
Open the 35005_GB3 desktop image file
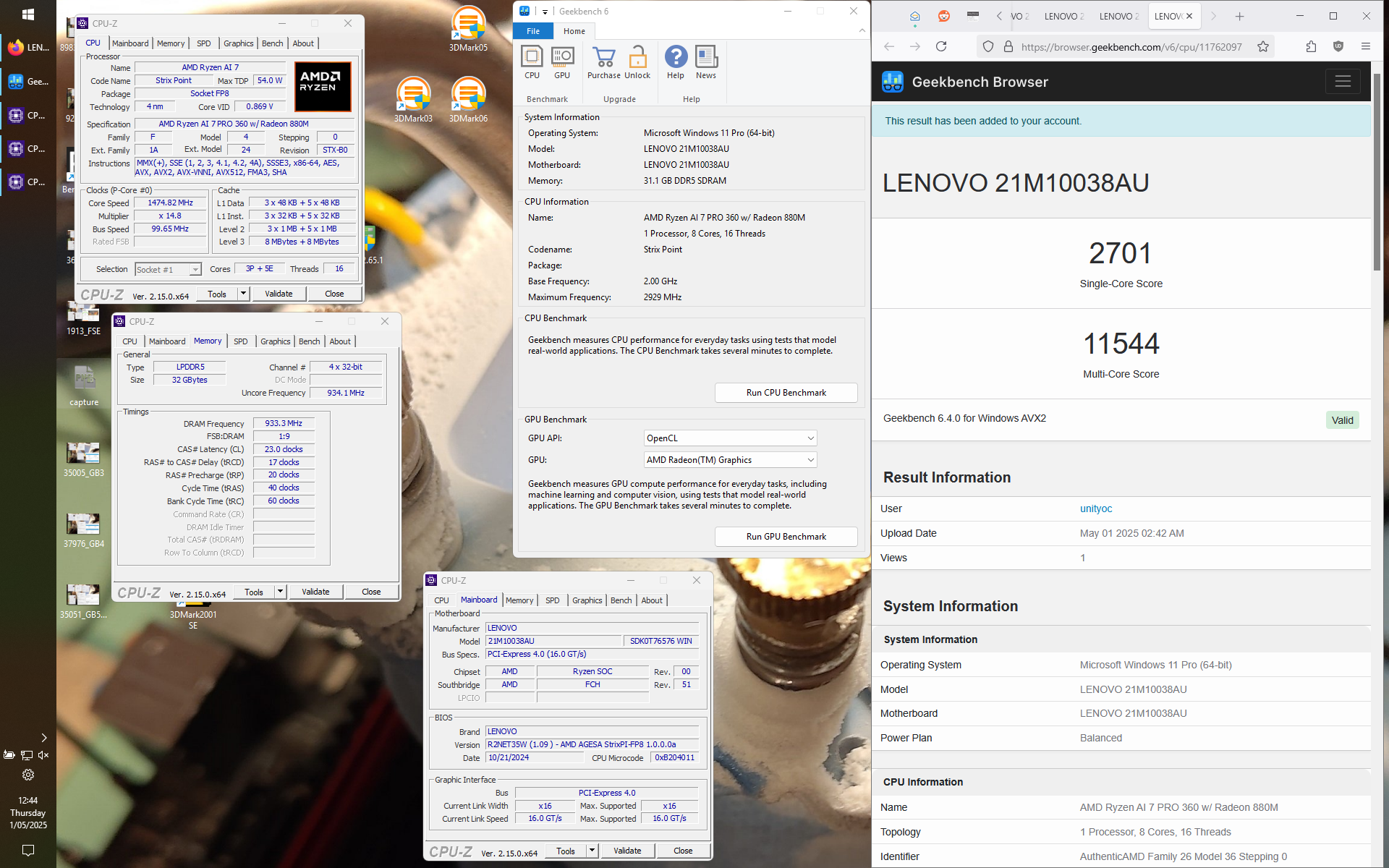(84, 459)
